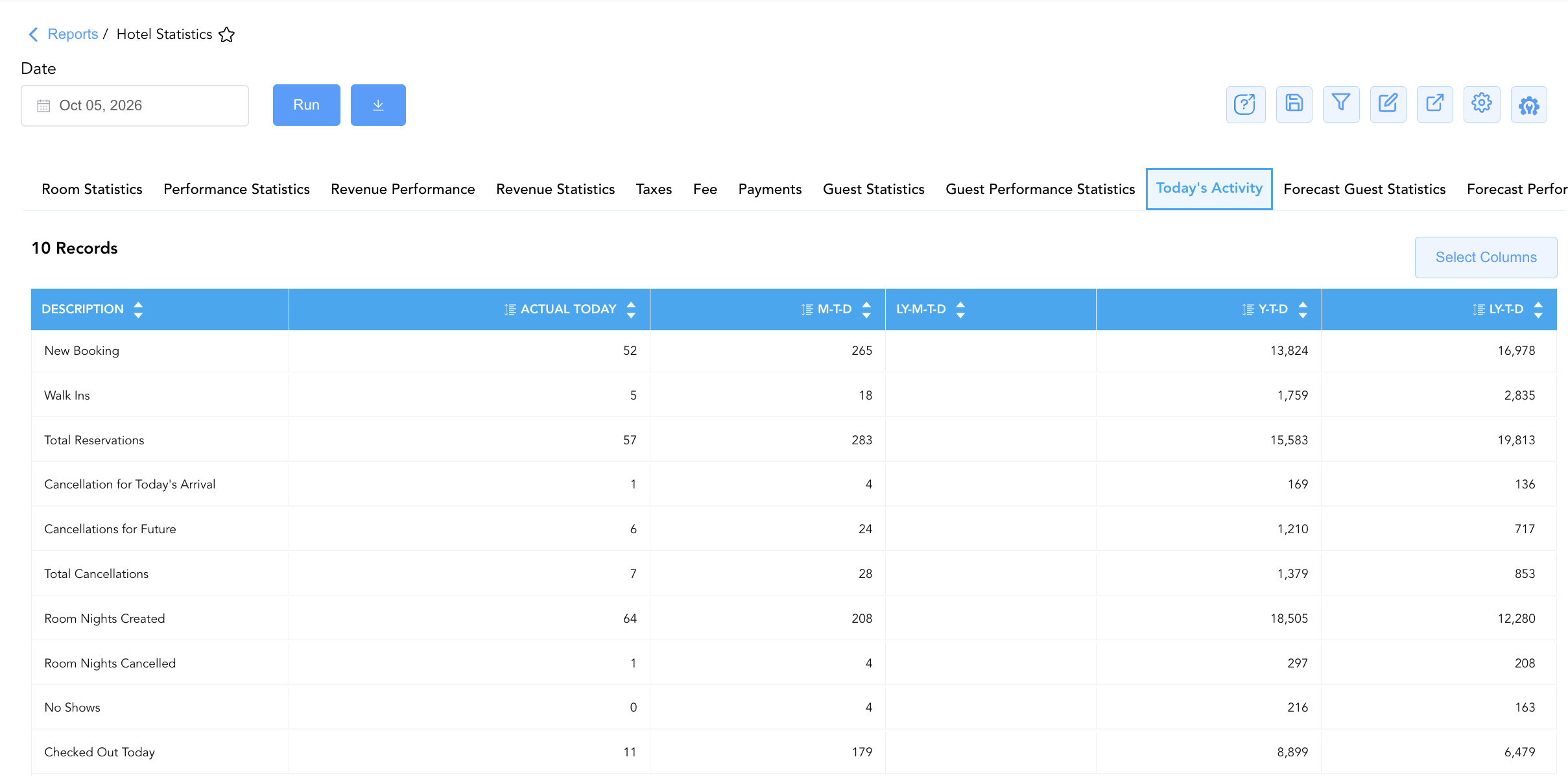The width and height of the screenshot is (1568, 781).
Task: Click the 13,824 value in Y-T-D
Action: (1289, 351)
